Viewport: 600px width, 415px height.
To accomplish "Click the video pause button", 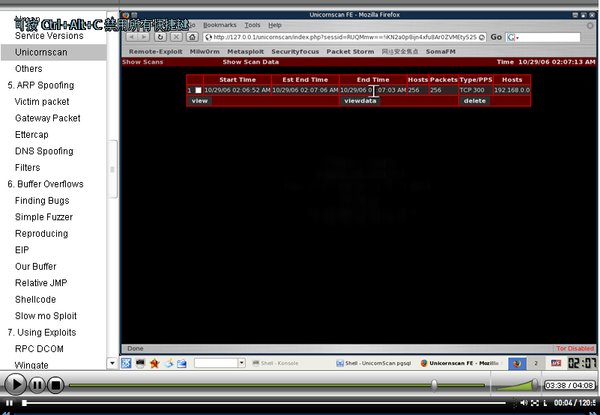I will (x=37, y=385).
